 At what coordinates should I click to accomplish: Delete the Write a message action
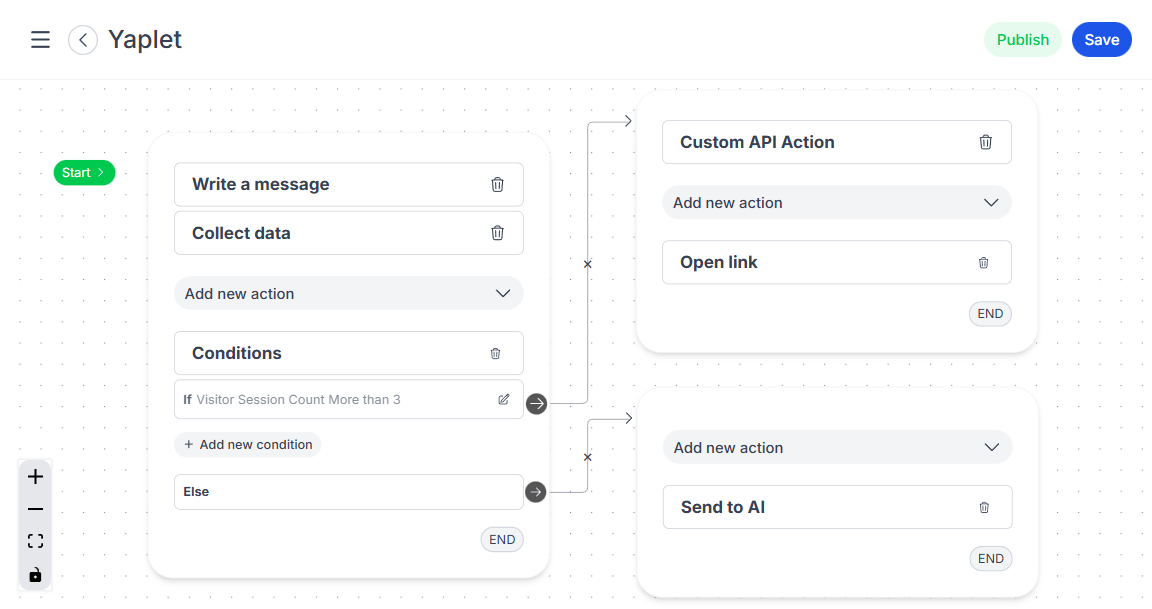pyautogui.click(x=497, y=184)
